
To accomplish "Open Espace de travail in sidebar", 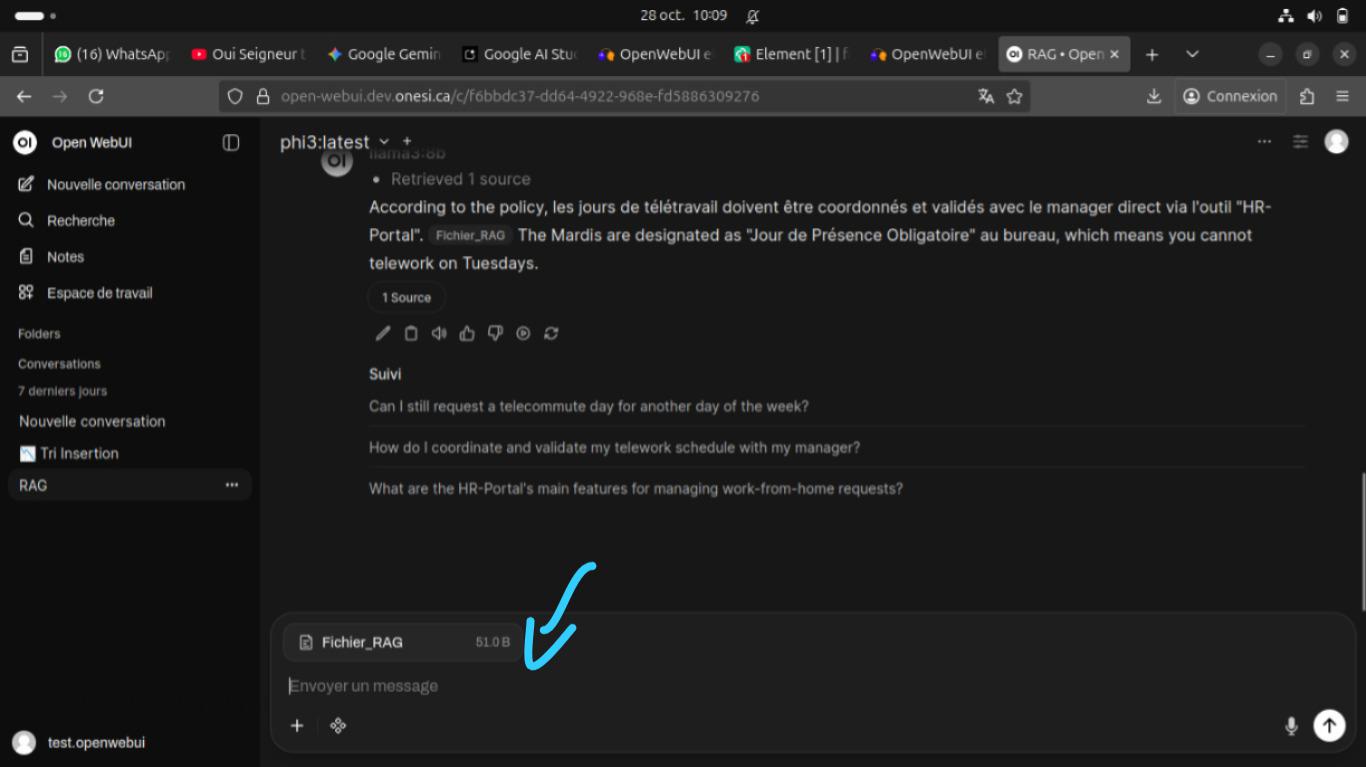I will (x=99, y=293).
